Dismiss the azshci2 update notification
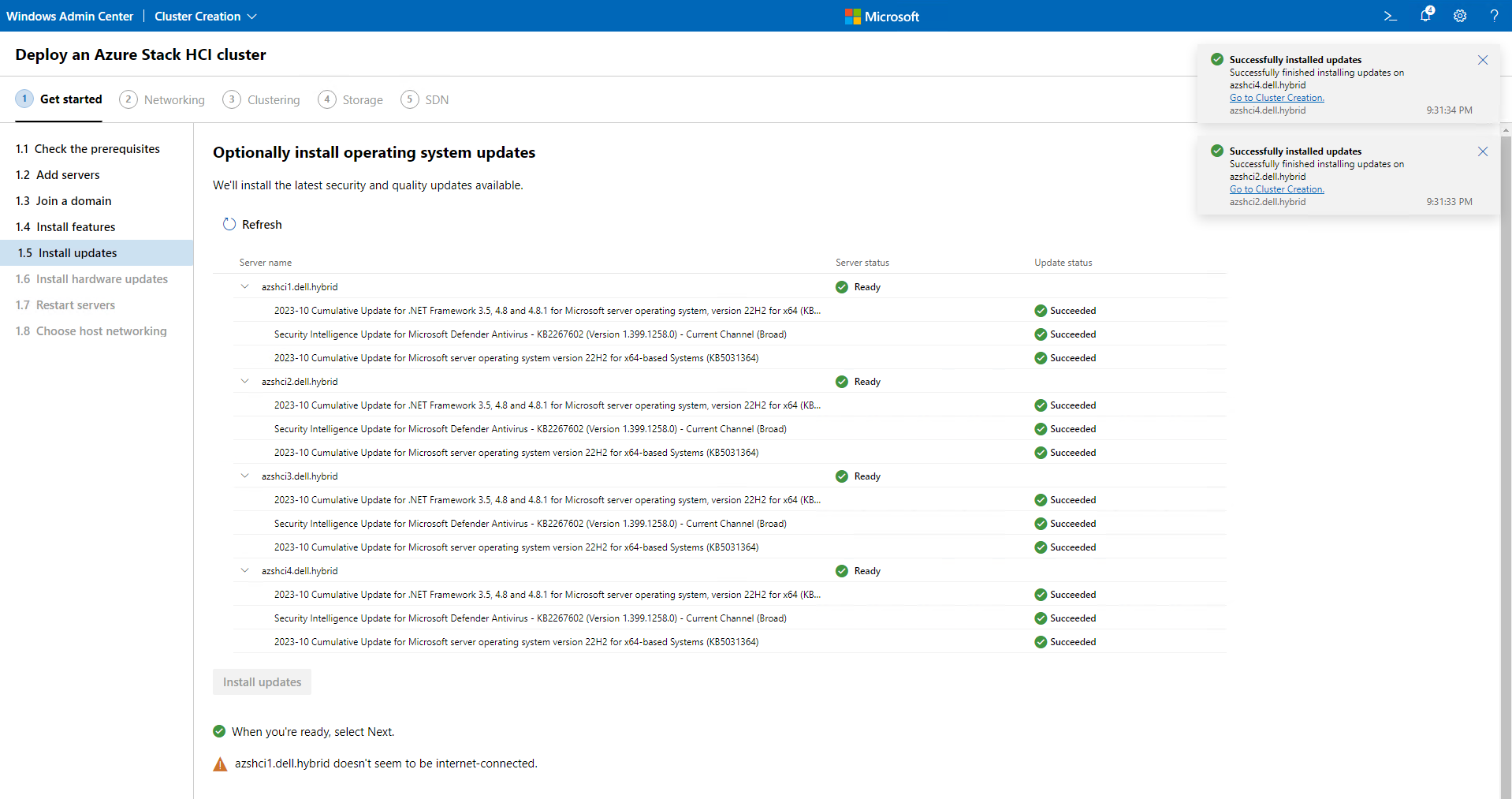Screen dimensions: 1512x799 1482,151
